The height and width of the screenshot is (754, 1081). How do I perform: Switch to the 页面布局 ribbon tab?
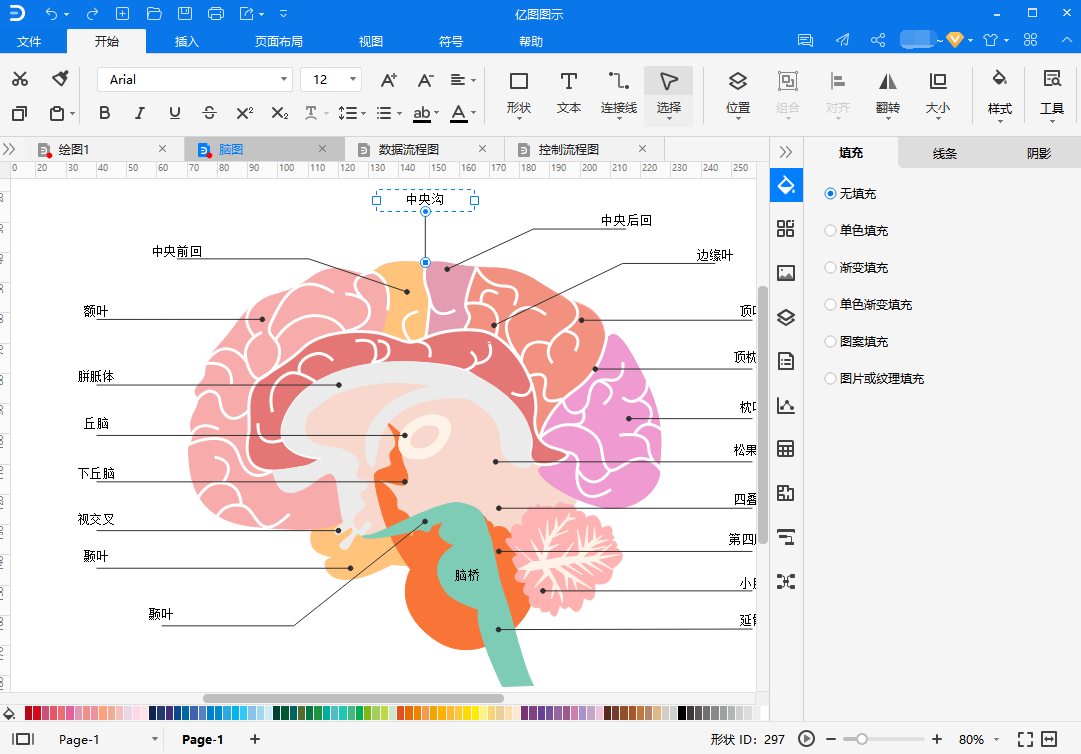click(x=279, y=41)
